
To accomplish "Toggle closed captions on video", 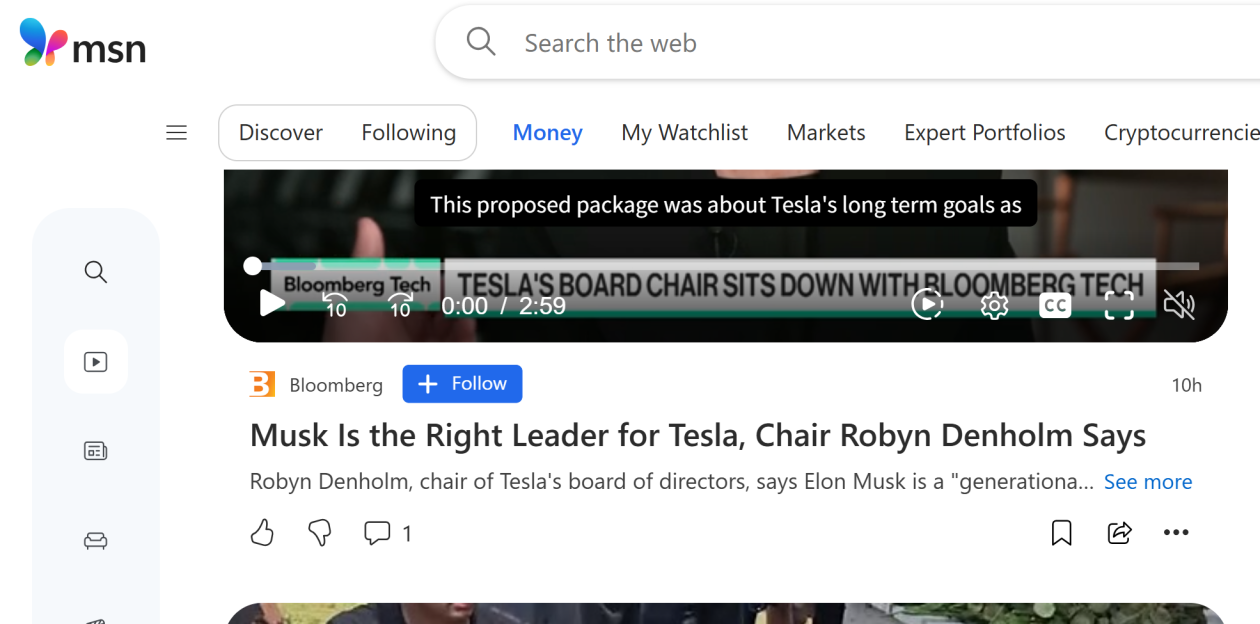I will 1055,305.
